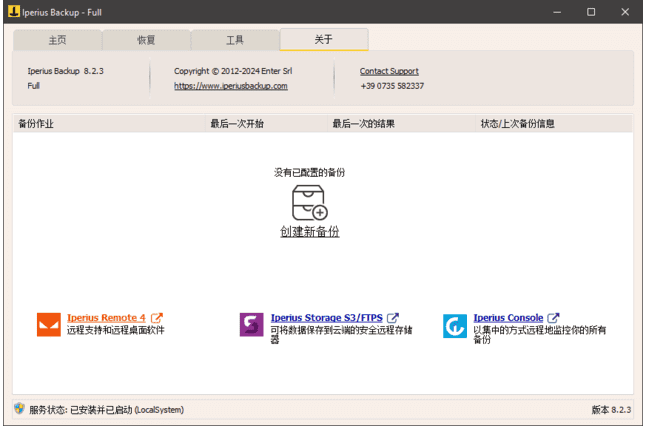This screenshot has width=645, height=428.
Task: Click the +39 0735 582337 phone number
Action: [x=392, y=86]
